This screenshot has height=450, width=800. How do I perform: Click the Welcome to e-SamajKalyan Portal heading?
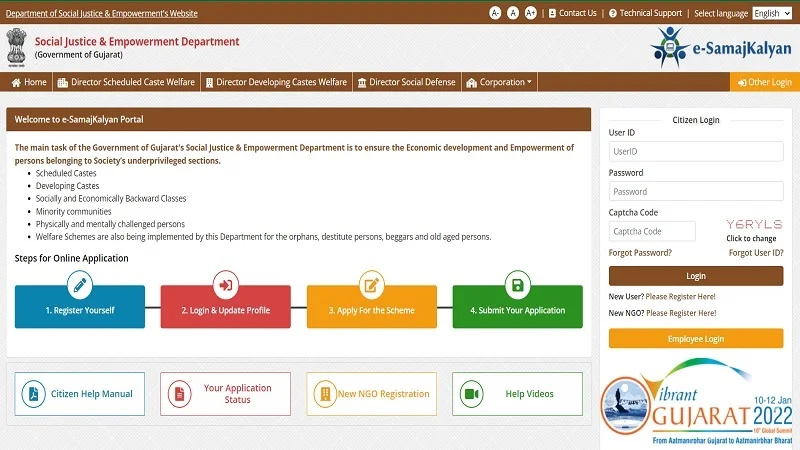point(79,119)
